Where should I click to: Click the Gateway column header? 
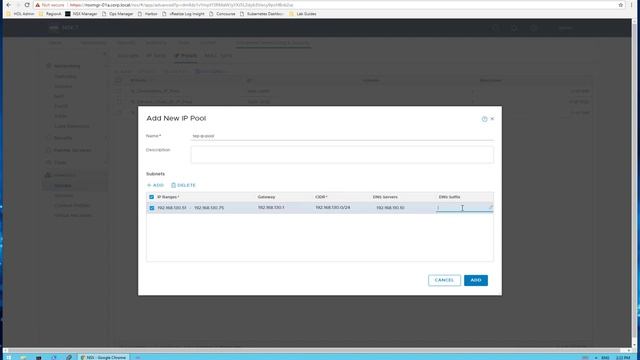266,197
